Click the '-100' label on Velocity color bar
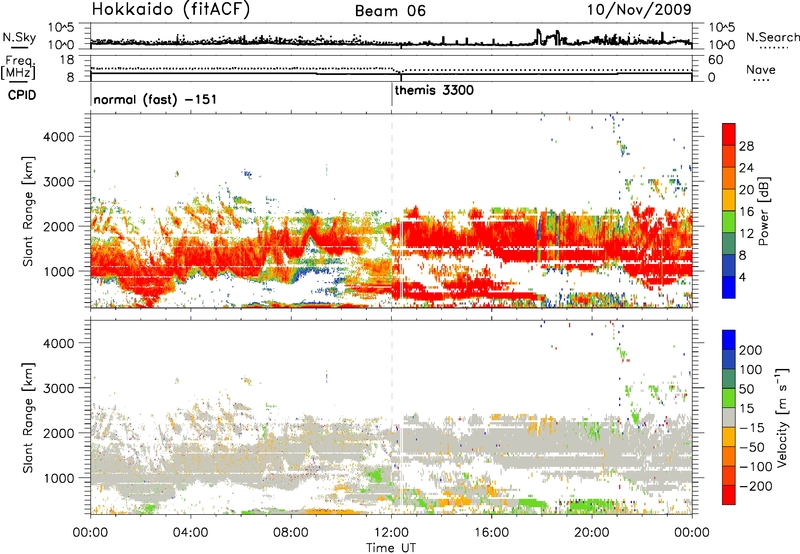The height and width of the screenshot is (554, 800). [x=756, y=467]
